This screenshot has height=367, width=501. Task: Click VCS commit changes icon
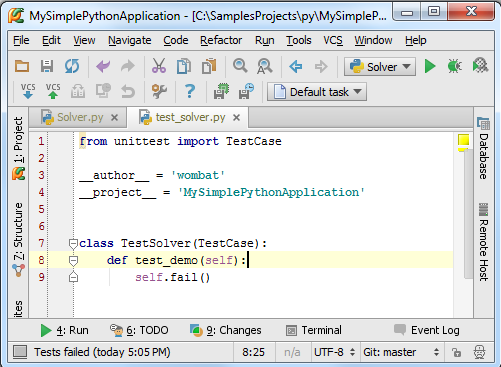(53, 91)
